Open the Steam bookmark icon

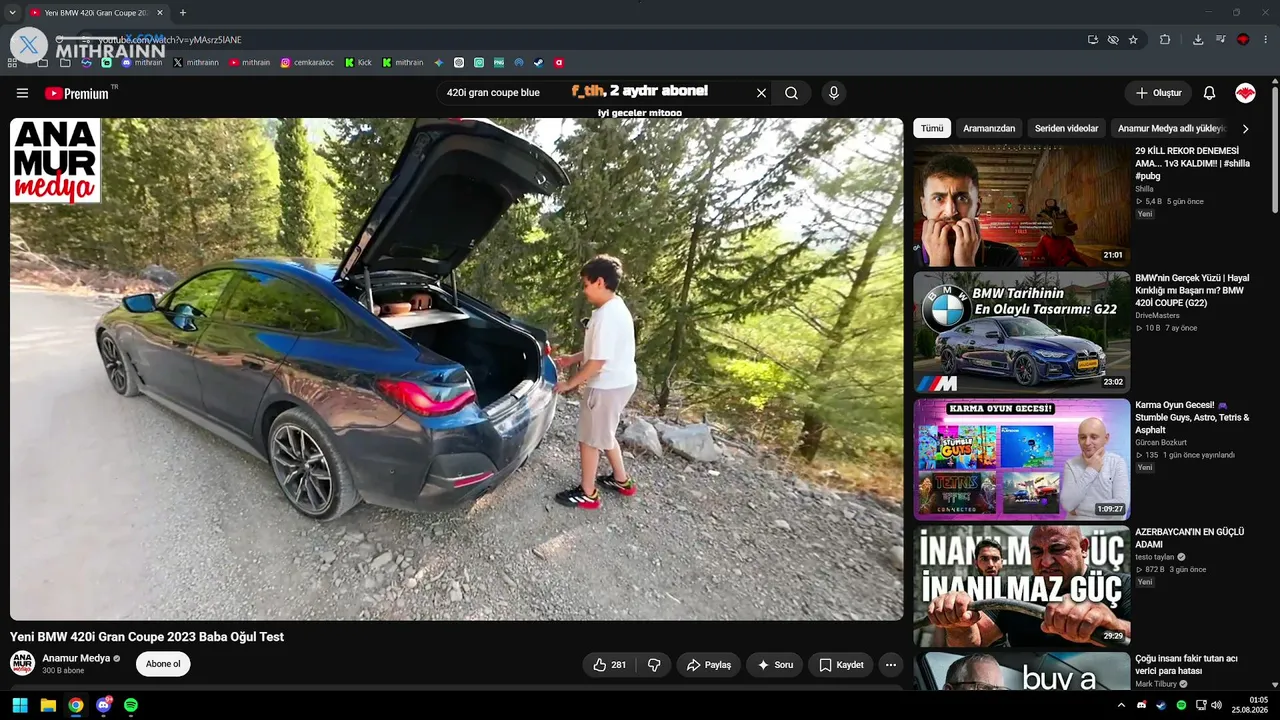[x=539, y=62]
